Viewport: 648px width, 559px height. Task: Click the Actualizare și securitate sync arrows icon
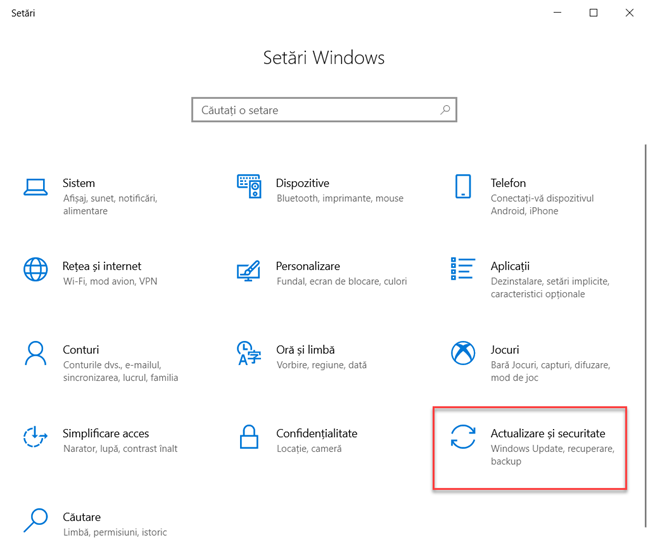coord(463,437)
